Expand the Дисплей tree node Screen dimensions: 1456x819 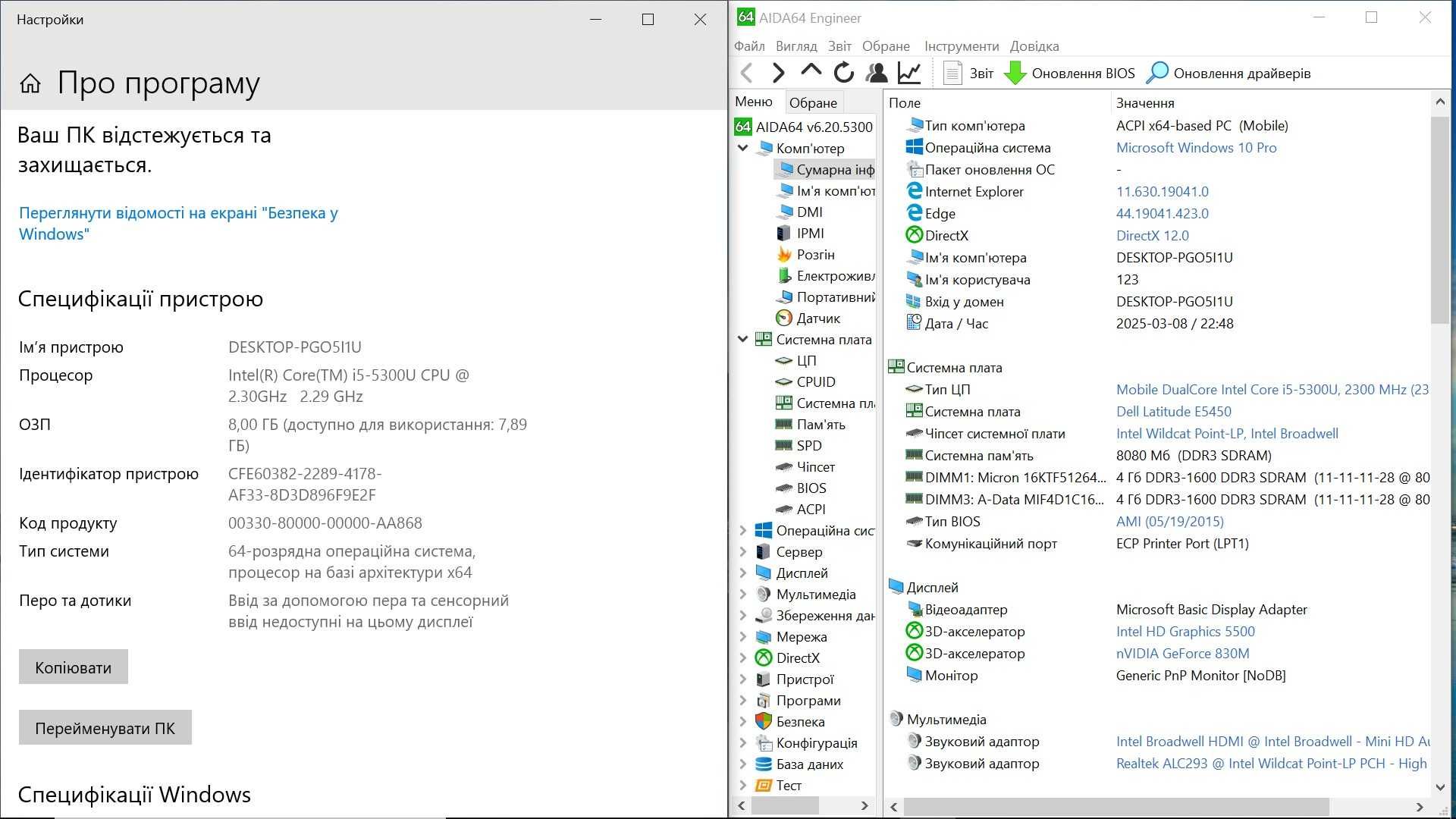743,573
